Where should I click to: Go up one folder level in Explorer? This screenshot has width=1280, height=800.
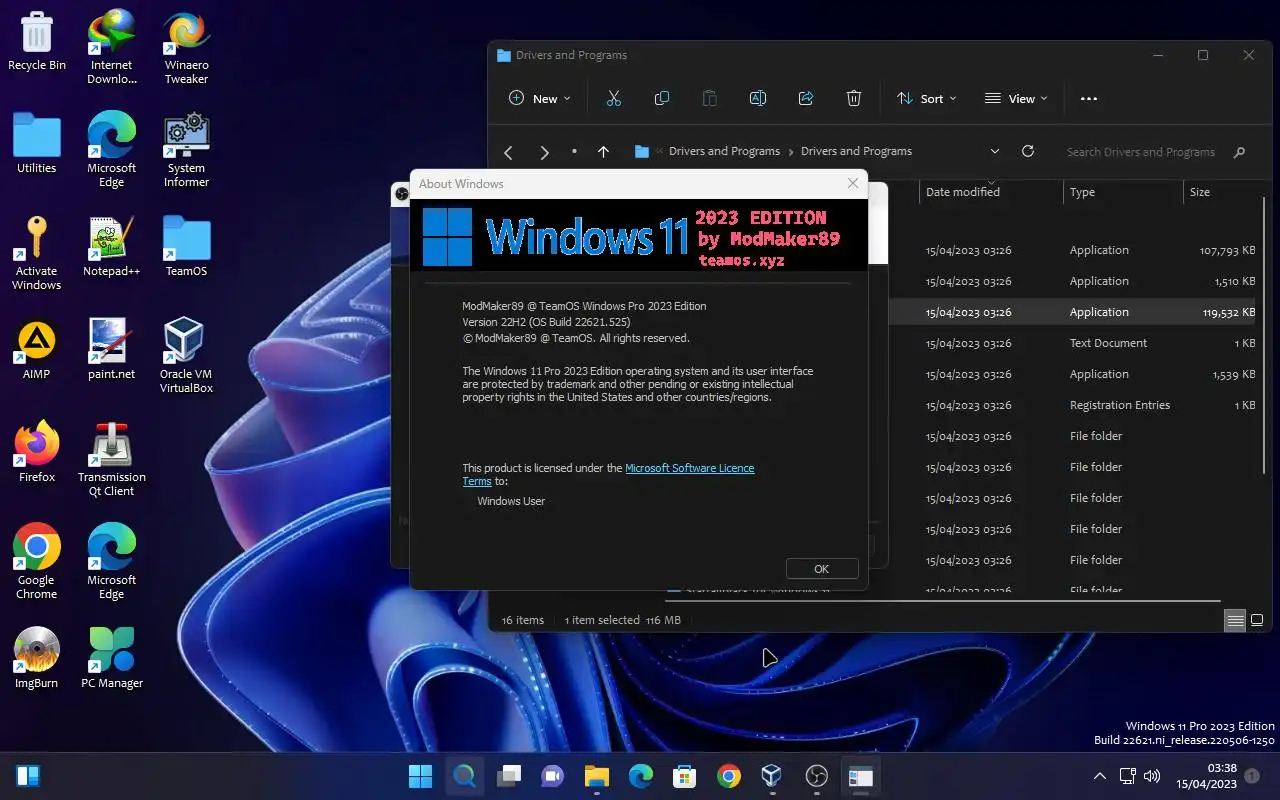603,152
